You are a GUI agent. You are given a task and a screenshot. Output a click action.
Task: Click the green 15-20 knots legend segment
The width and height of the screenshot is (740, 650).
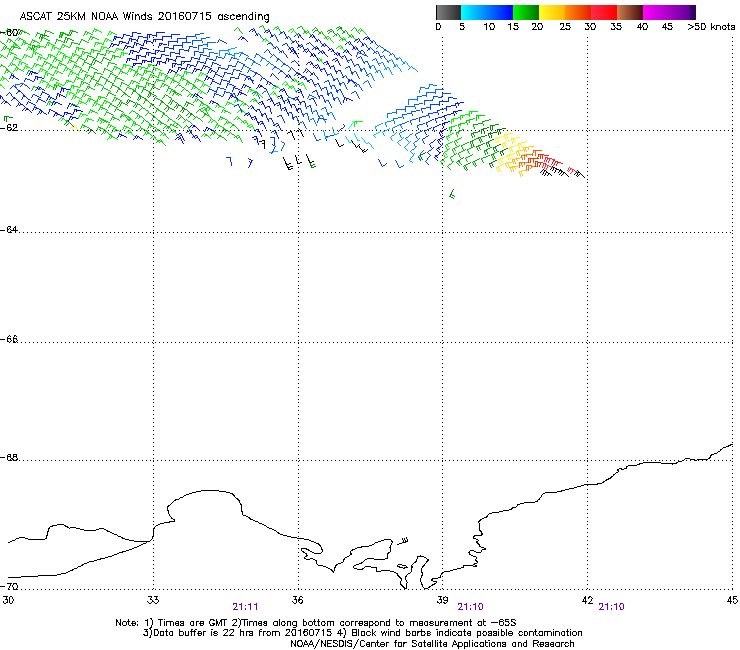(526, 12)
